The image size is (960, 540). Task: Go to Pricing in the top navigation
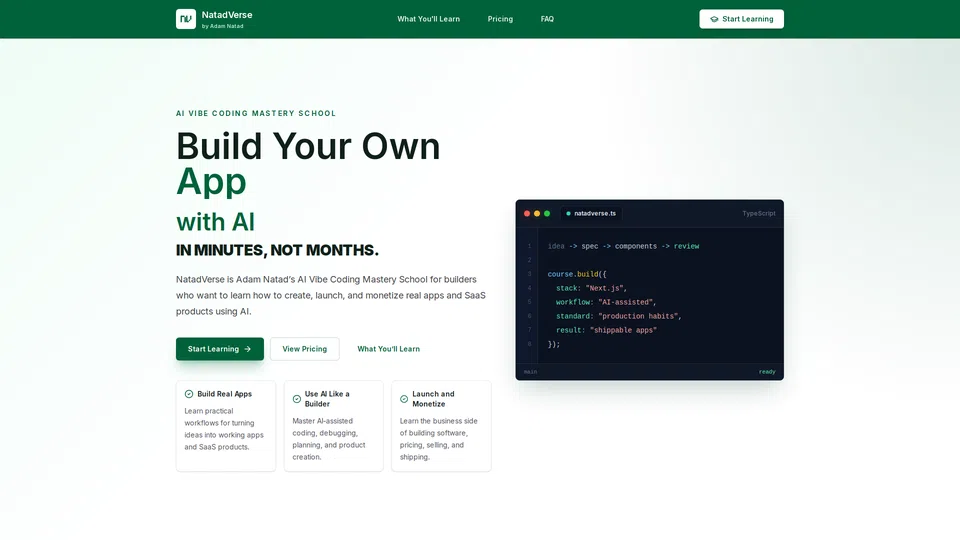(x=500, y=19)
